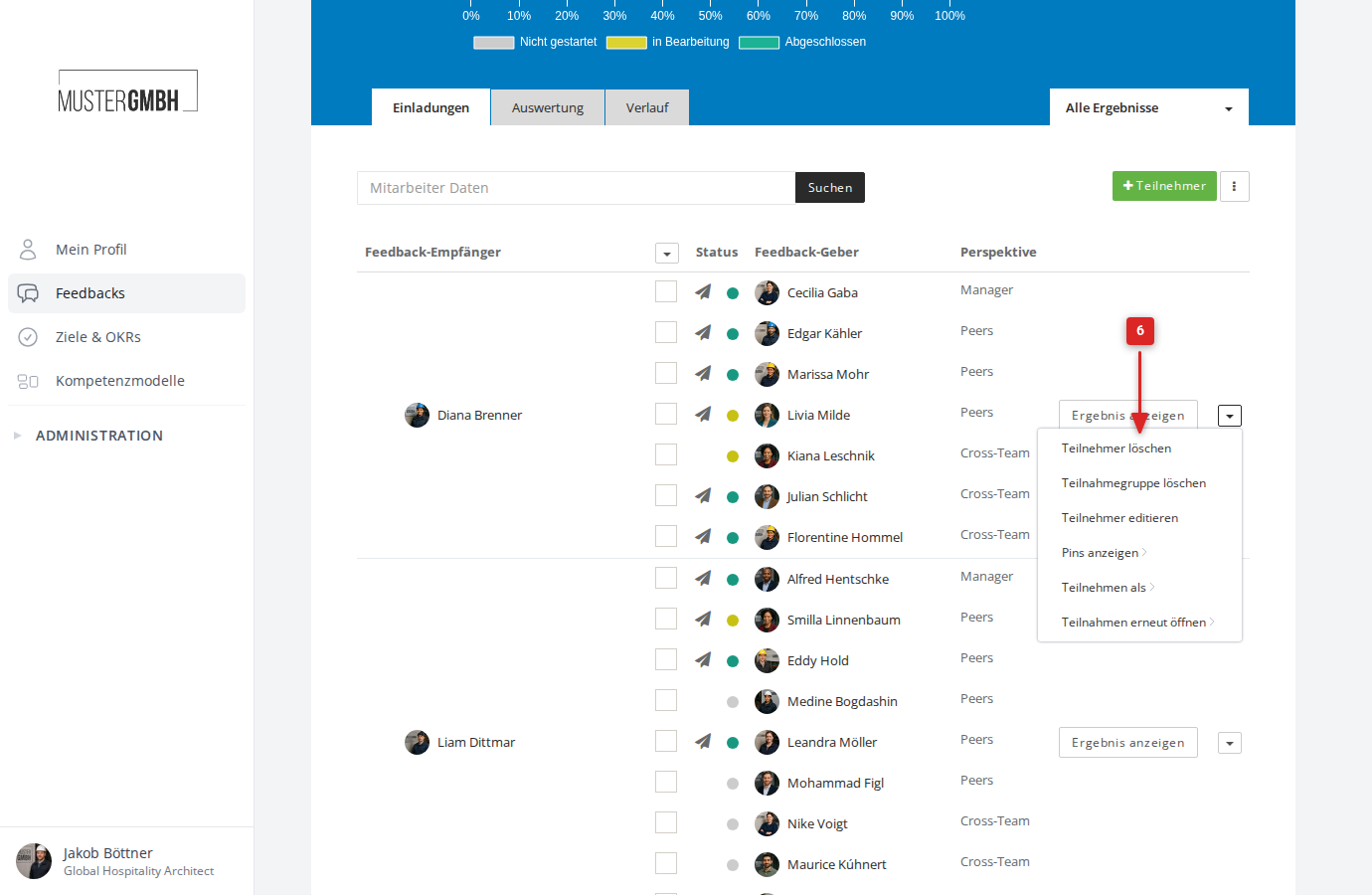Tick checkbox for Nike Voigt
Viewport: 1372px width, 895px height.
coord(666,822)
